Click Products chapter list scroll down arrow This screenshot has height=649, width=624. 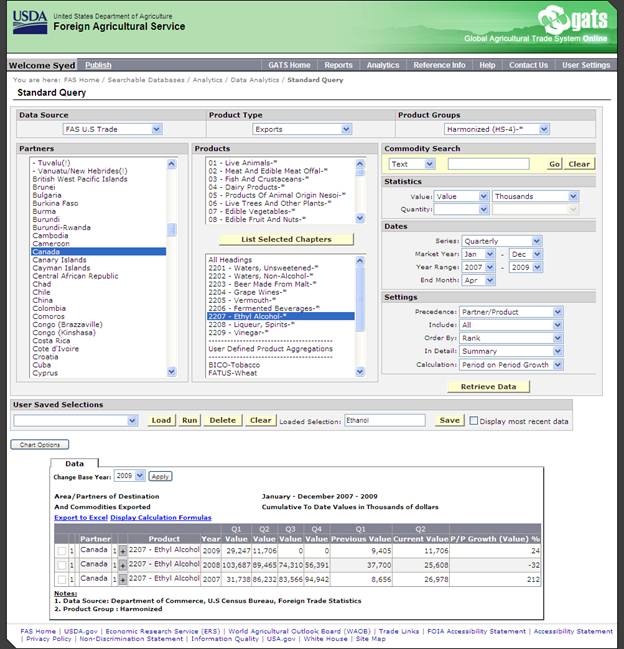tap(360, 218)
